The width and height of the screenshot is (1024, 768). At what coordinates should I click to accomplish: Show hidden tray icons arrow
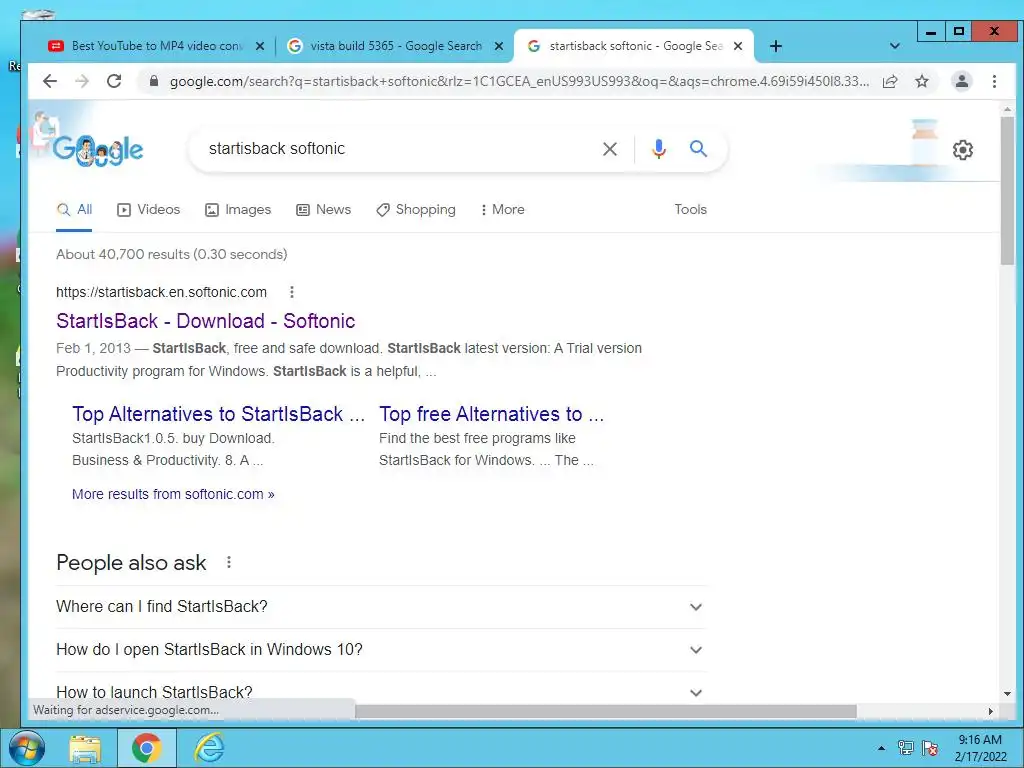click(882, 748)
